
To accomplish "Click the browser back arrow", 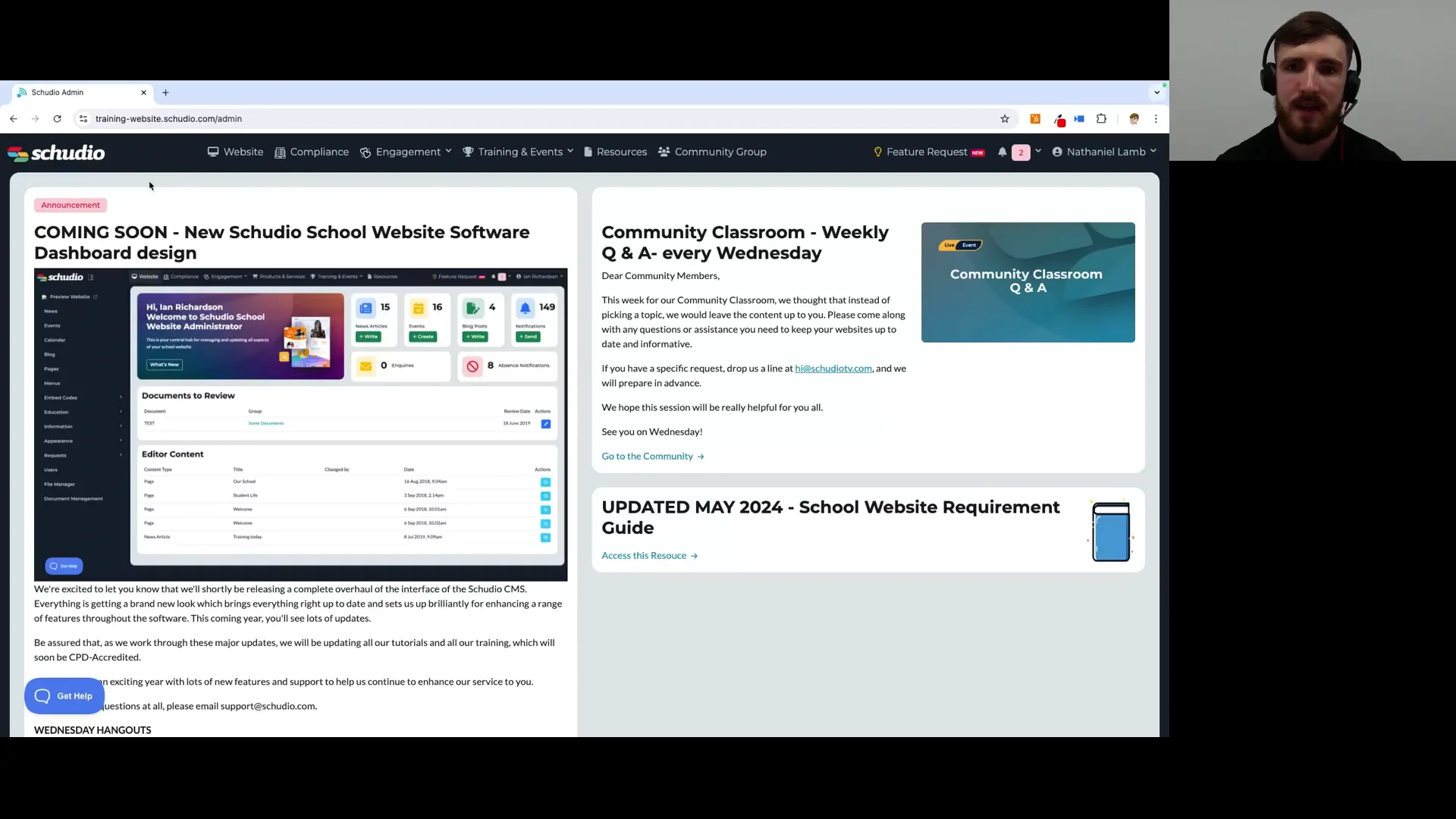I will (x=14, y=119).
